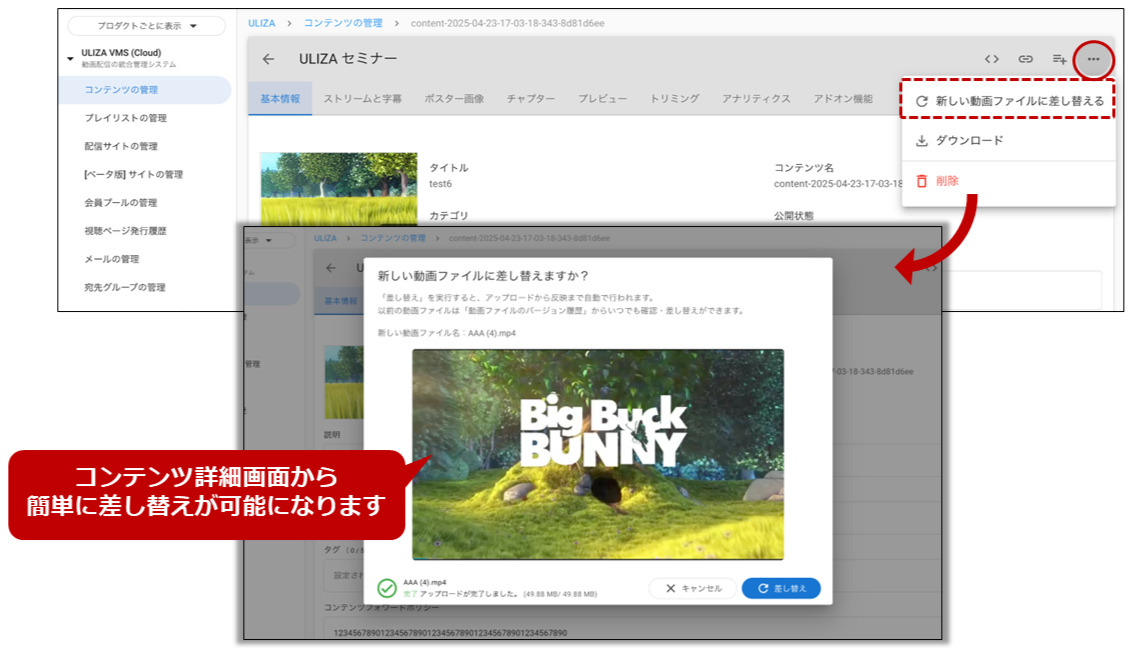Choose ダウンロード from the menu
The image size is (1139, 648).
[1008, 140]
